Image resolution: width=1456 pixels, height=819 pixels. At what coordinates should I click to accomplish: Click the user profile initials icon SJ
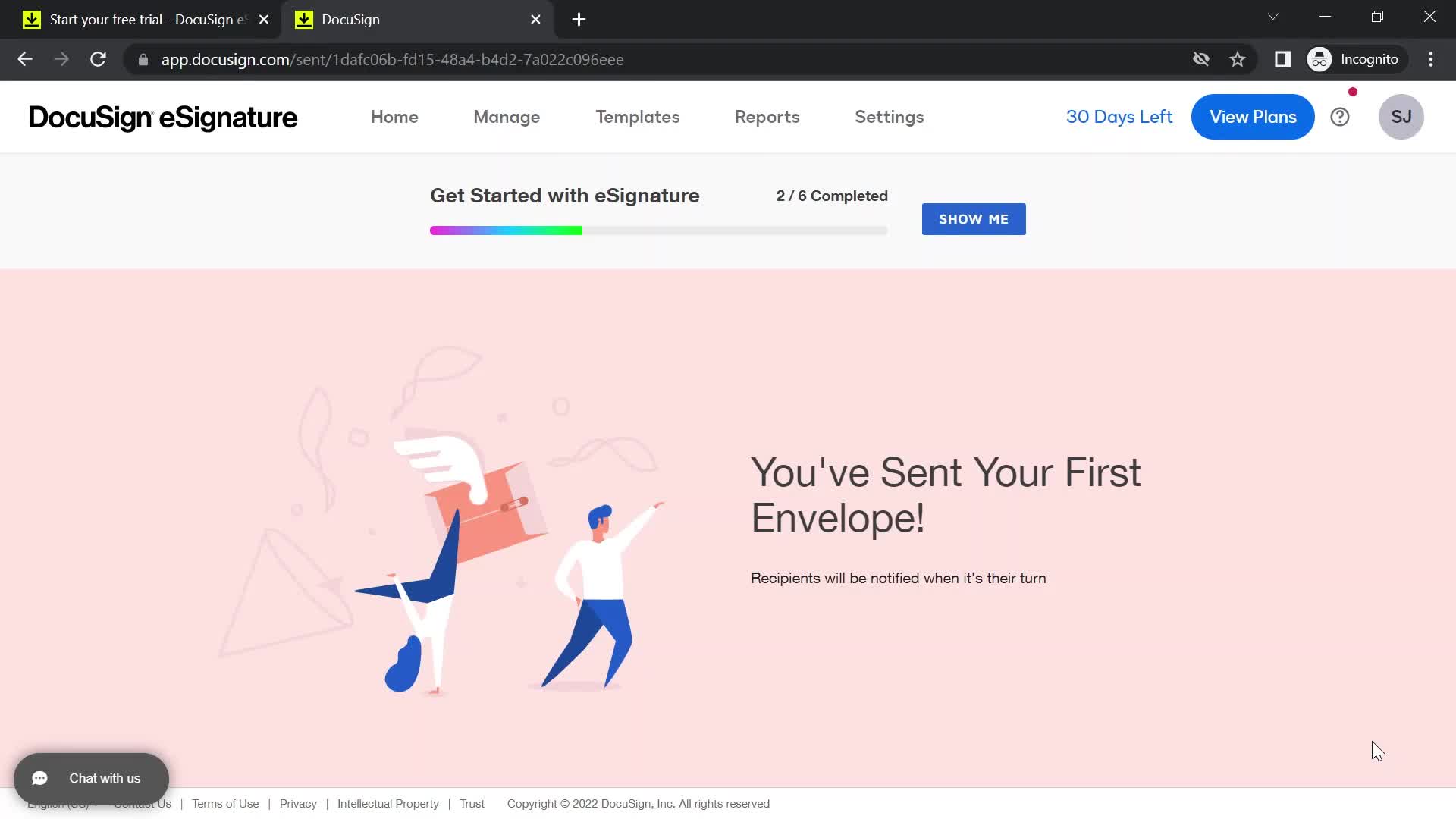click(x=1402, y=116)
